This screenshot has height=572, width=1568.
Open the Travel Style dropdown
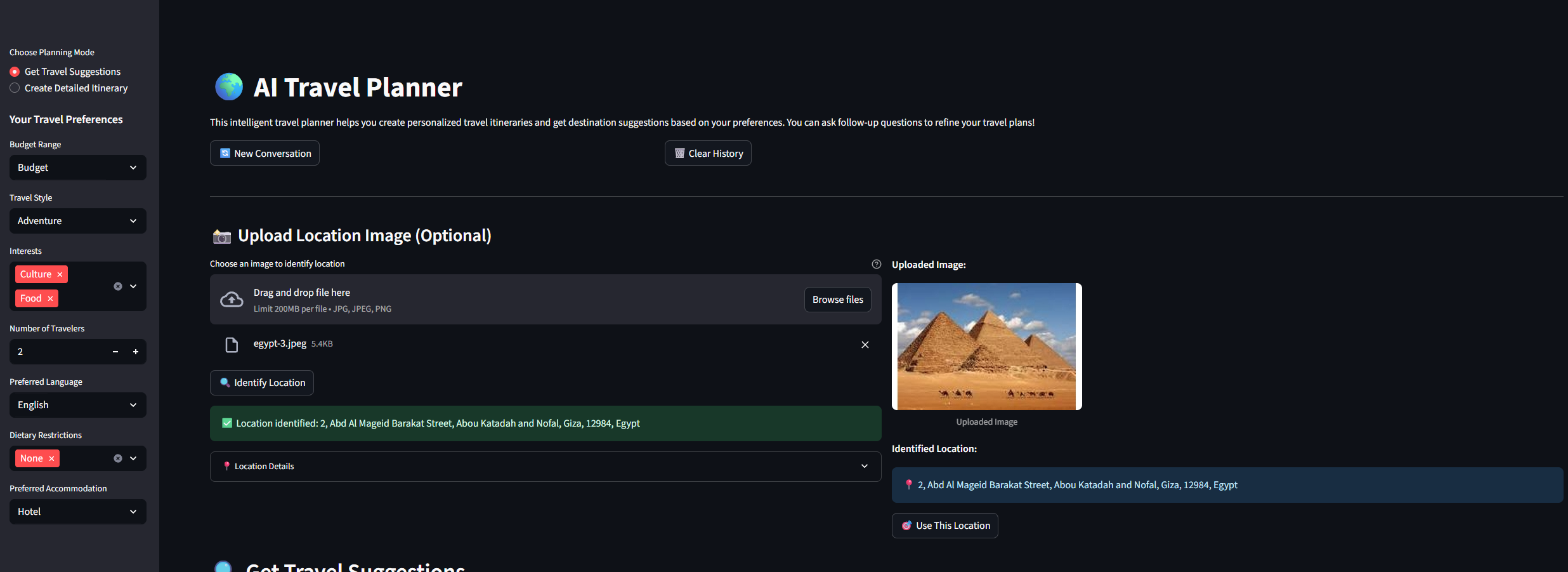[x=78, y=221]
